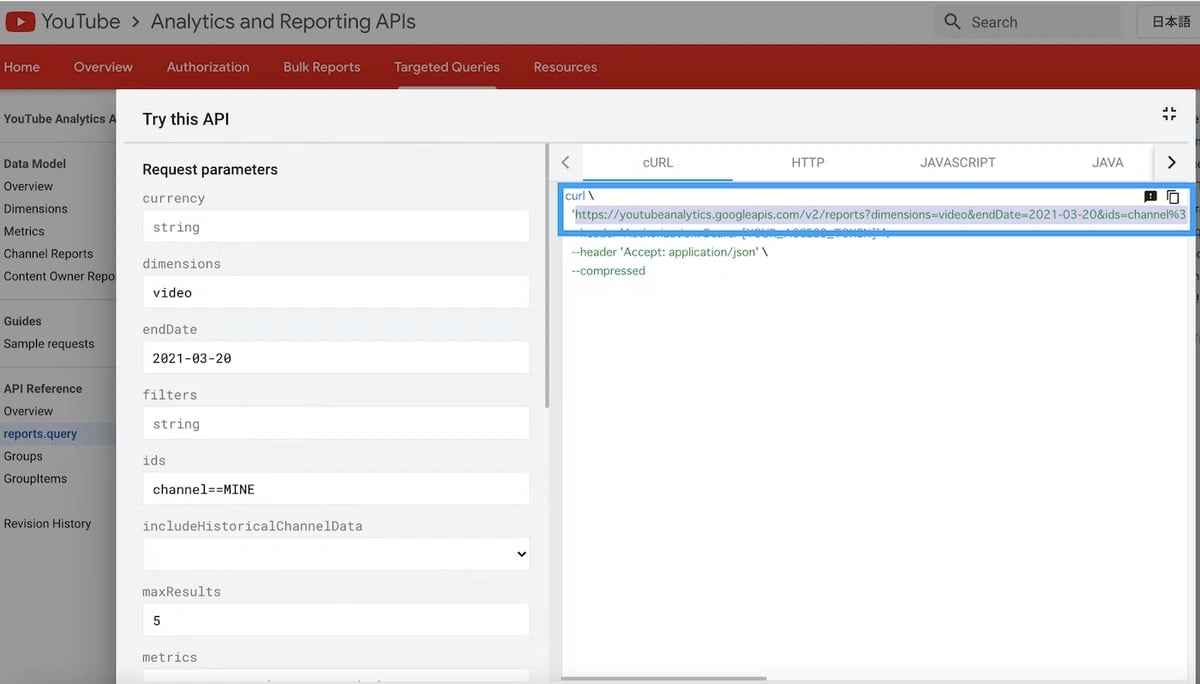Screen dimensions: 1200x684
Task: Switch to the HTTP tab
Action: click(x=808, y=162)
